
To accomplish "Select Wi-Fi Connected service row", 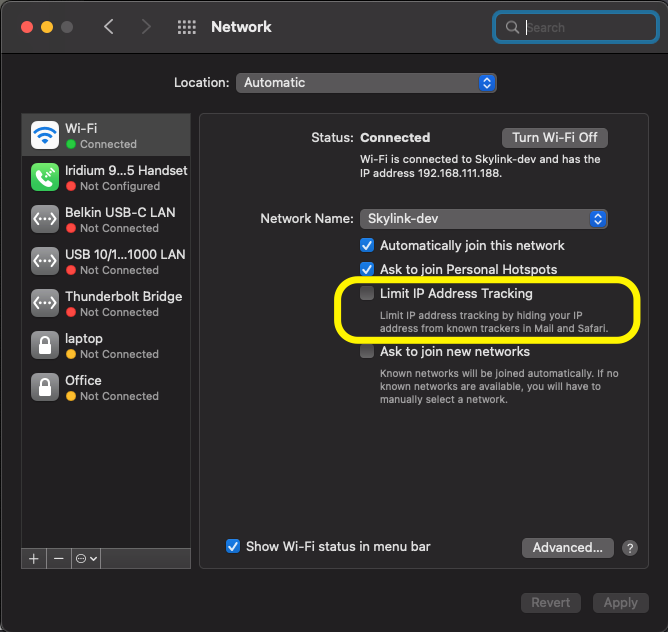I will click(x=106, y=135).
